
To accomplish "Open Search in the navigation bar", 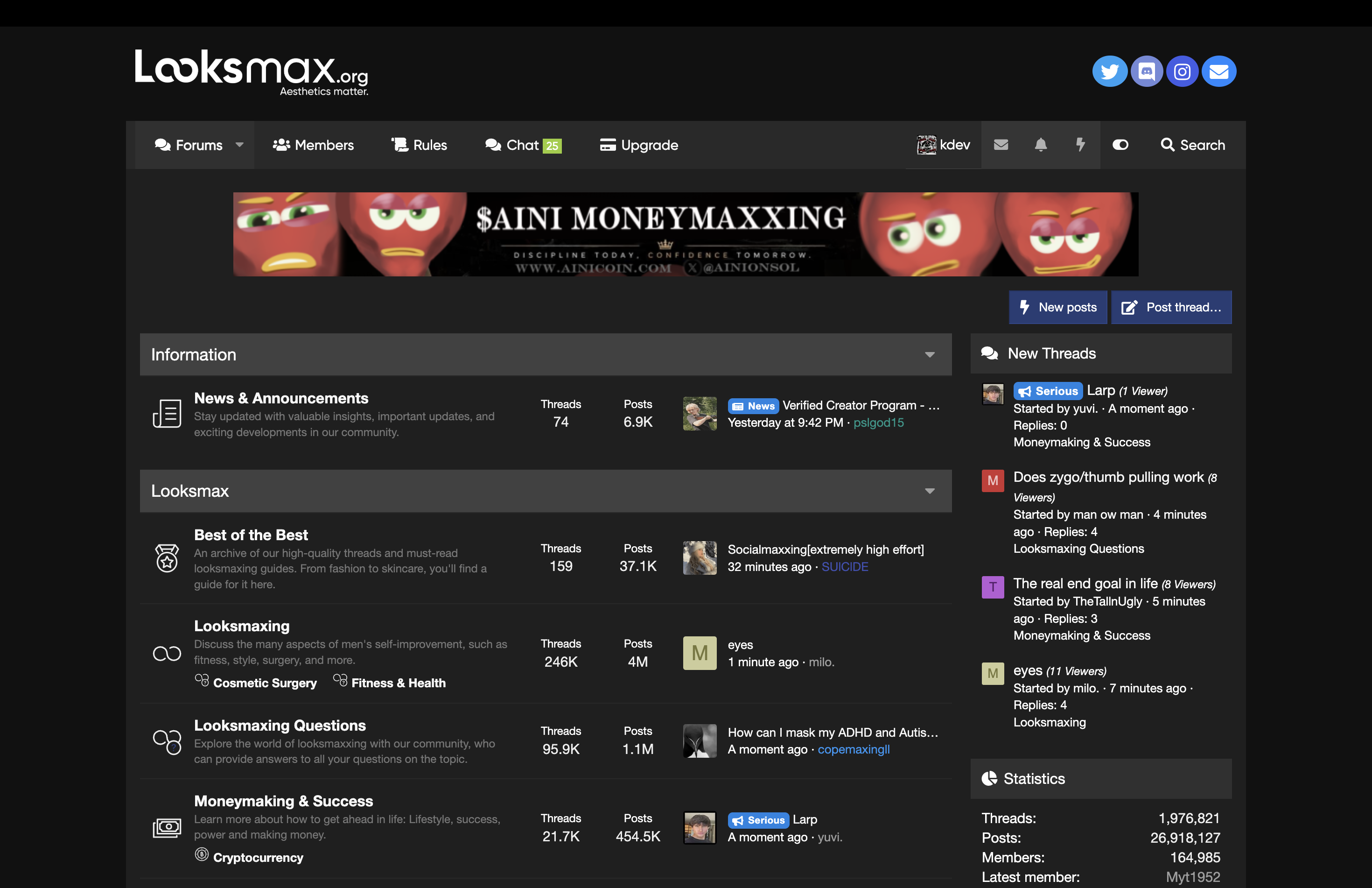I will click(1192, 145).
